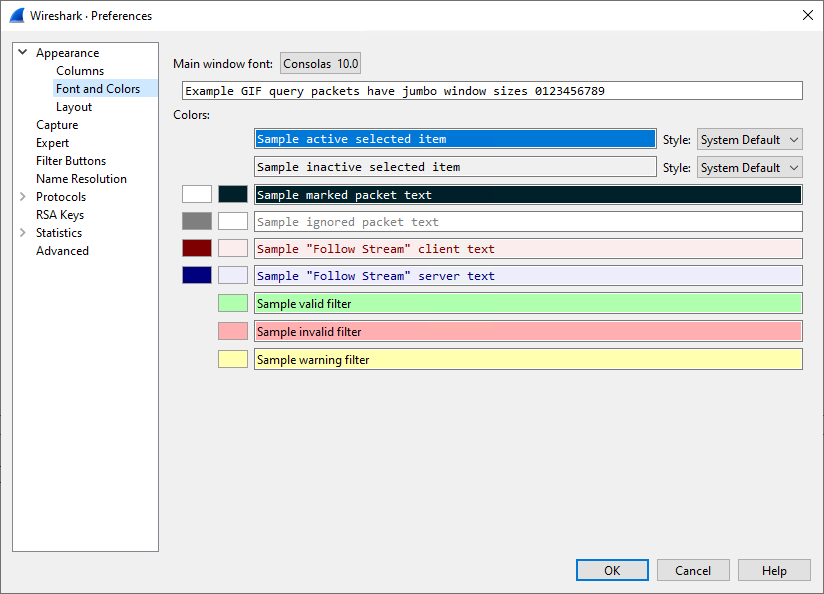Open the Expert preferences page
824x594 pixels.
(52, 142)
